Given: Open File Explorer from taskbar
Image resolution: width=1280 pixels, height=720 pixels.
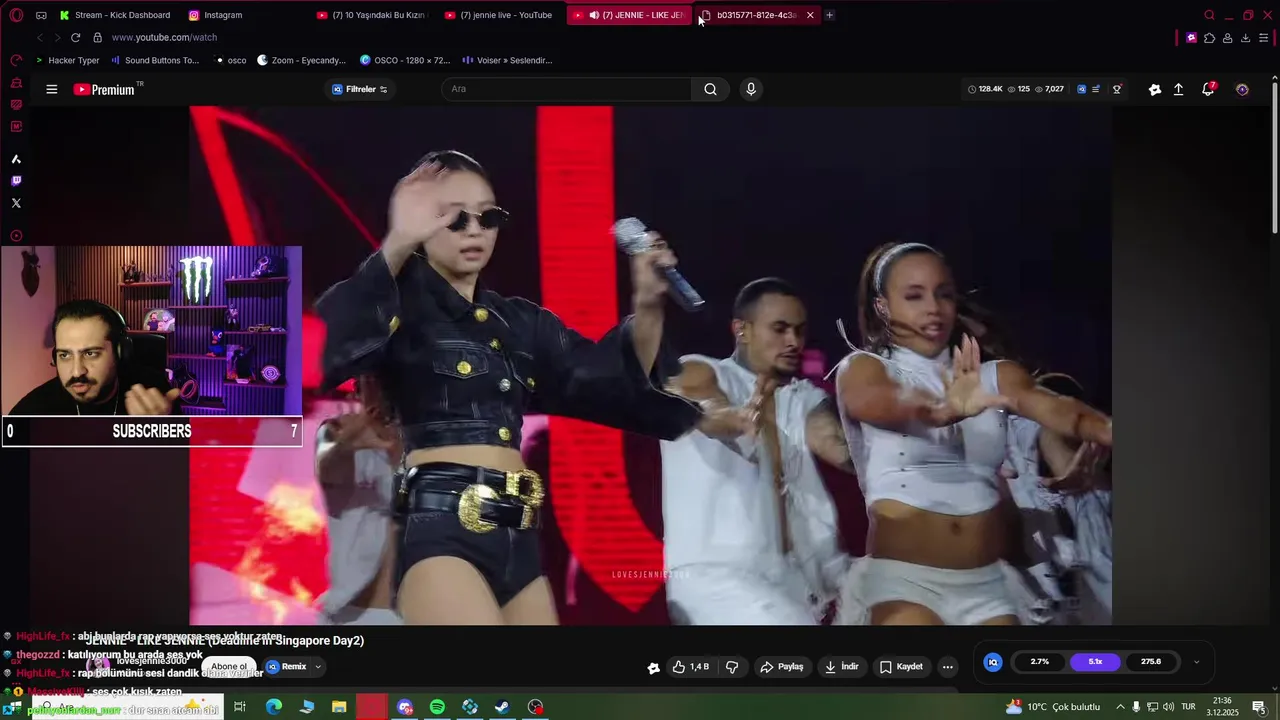Looking at the screenshot, I should click(x=339, y=707).
